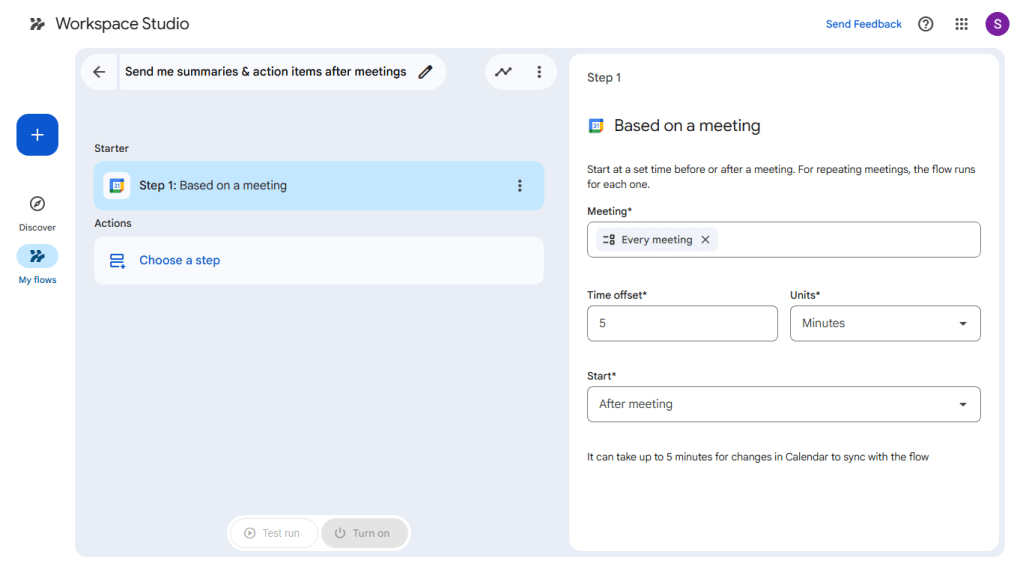Click the Discover label
The width and height of the screenshot is (1023, 575).
[37, 228]
